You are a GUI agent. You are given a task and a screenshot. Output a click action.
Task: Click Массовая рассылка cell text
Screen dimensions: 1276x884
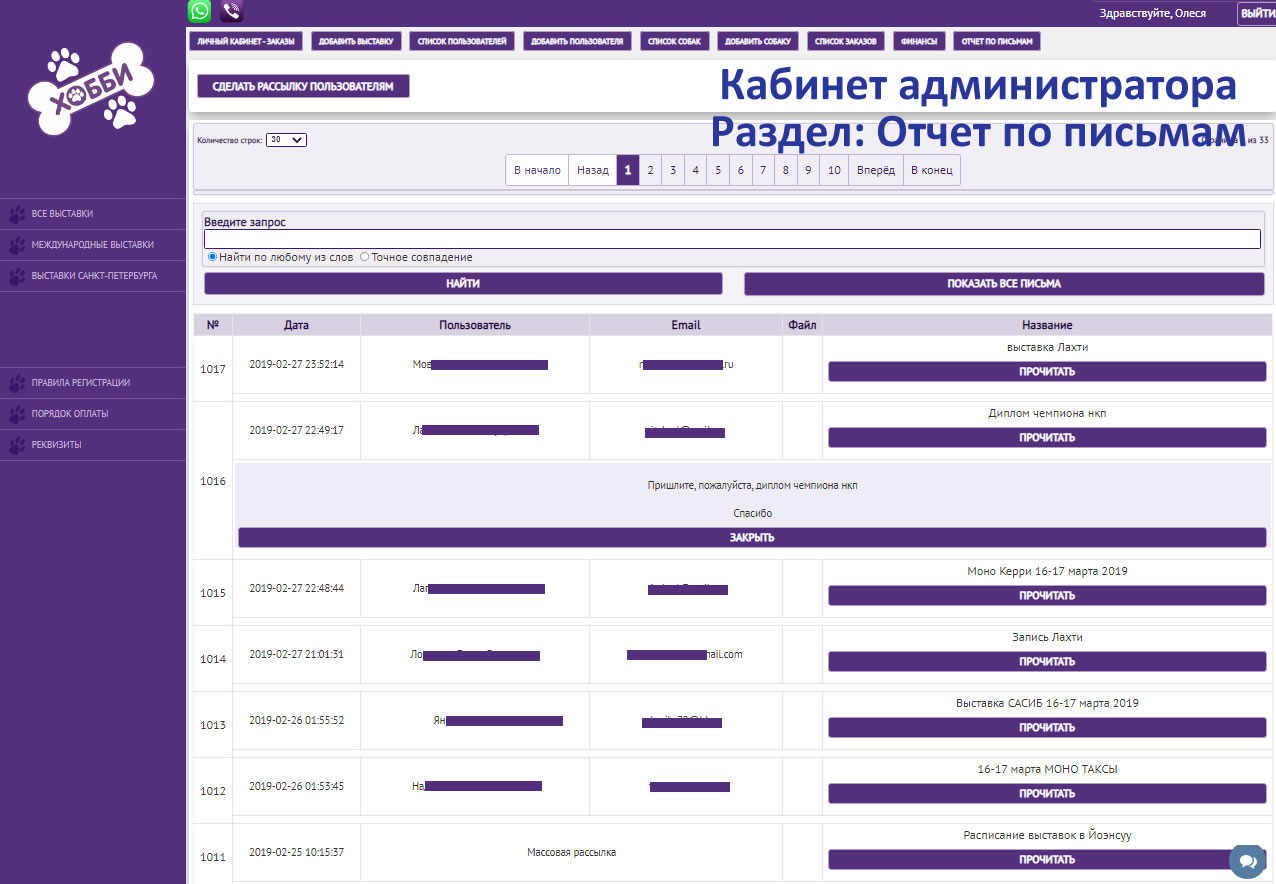[572, 852]
